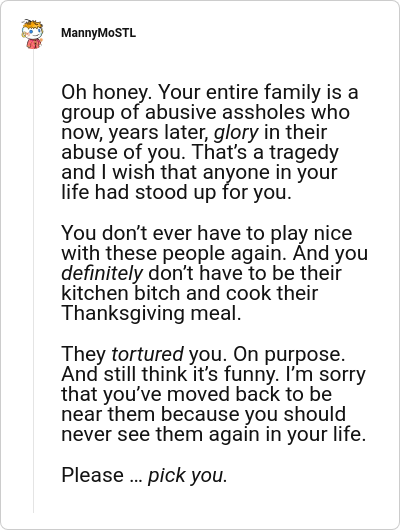Click the word 'Thanksgiving' in the comment
Image resolution: width=400 pixels, height=530 pixels.
(123, 314)
